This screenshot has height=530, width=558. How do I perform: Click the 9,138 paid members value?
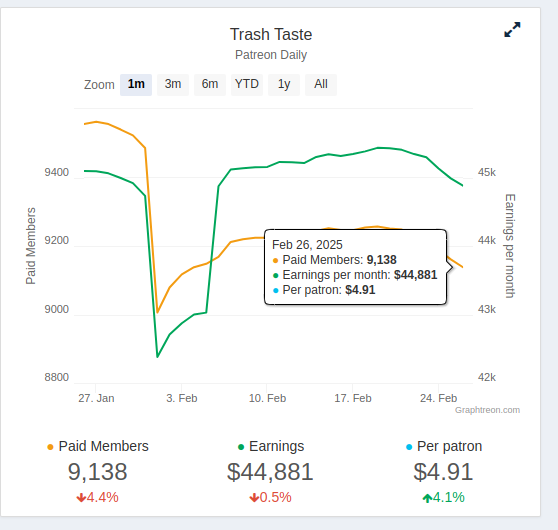pyautogui.click(x=98, y=472)
